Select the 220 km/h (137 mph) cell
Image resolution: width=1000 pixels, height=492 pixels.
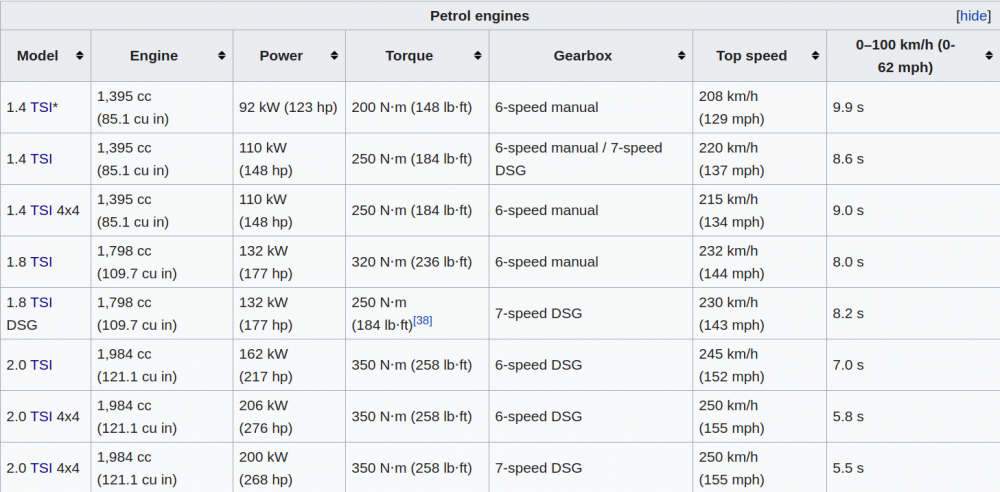760,159
